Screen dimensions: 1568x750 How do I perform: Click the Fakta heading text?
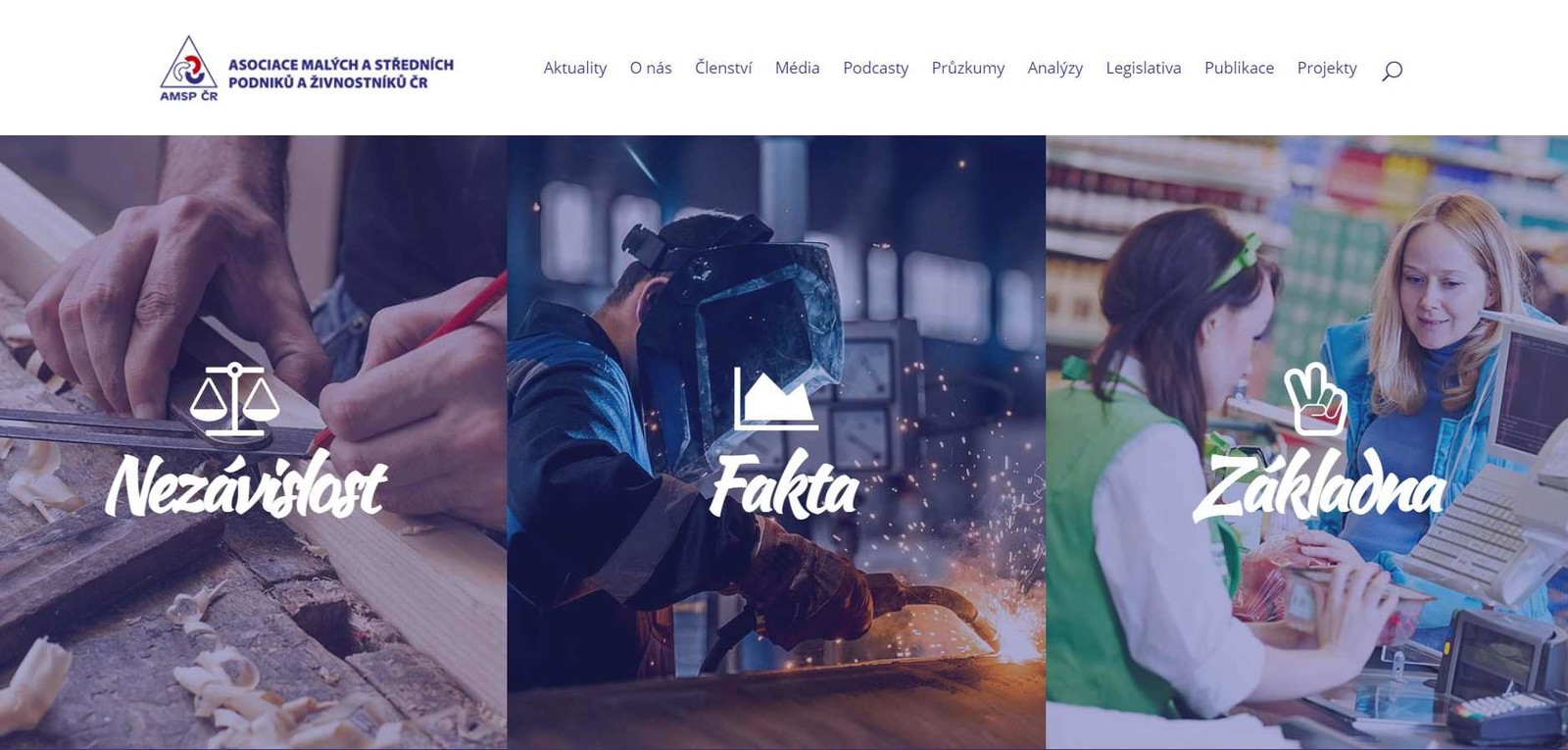784,484
